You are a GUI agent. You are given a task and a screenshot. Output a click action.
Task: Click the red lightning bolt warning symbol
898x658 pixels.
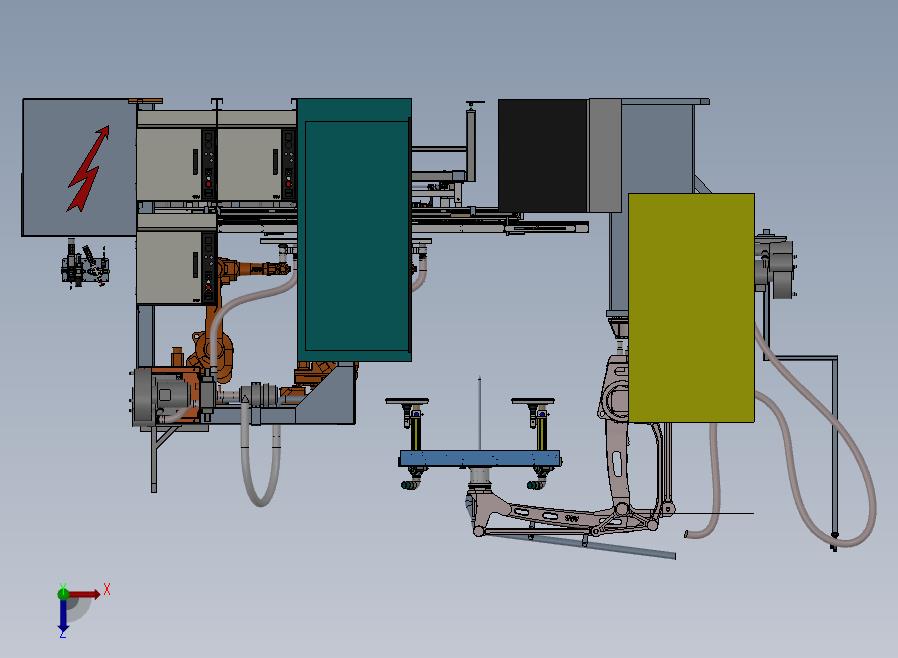pyautogui.click(x=88, y=169)
